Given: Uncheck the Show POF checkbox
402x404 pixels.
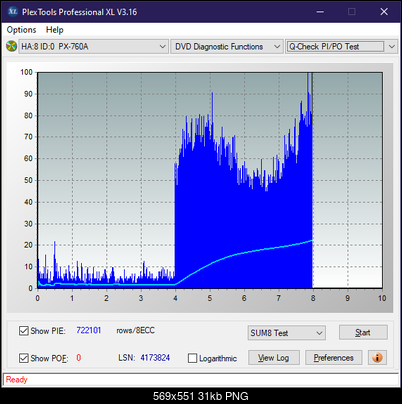Looking at the screenshot, I should click(x=24, y=358).
